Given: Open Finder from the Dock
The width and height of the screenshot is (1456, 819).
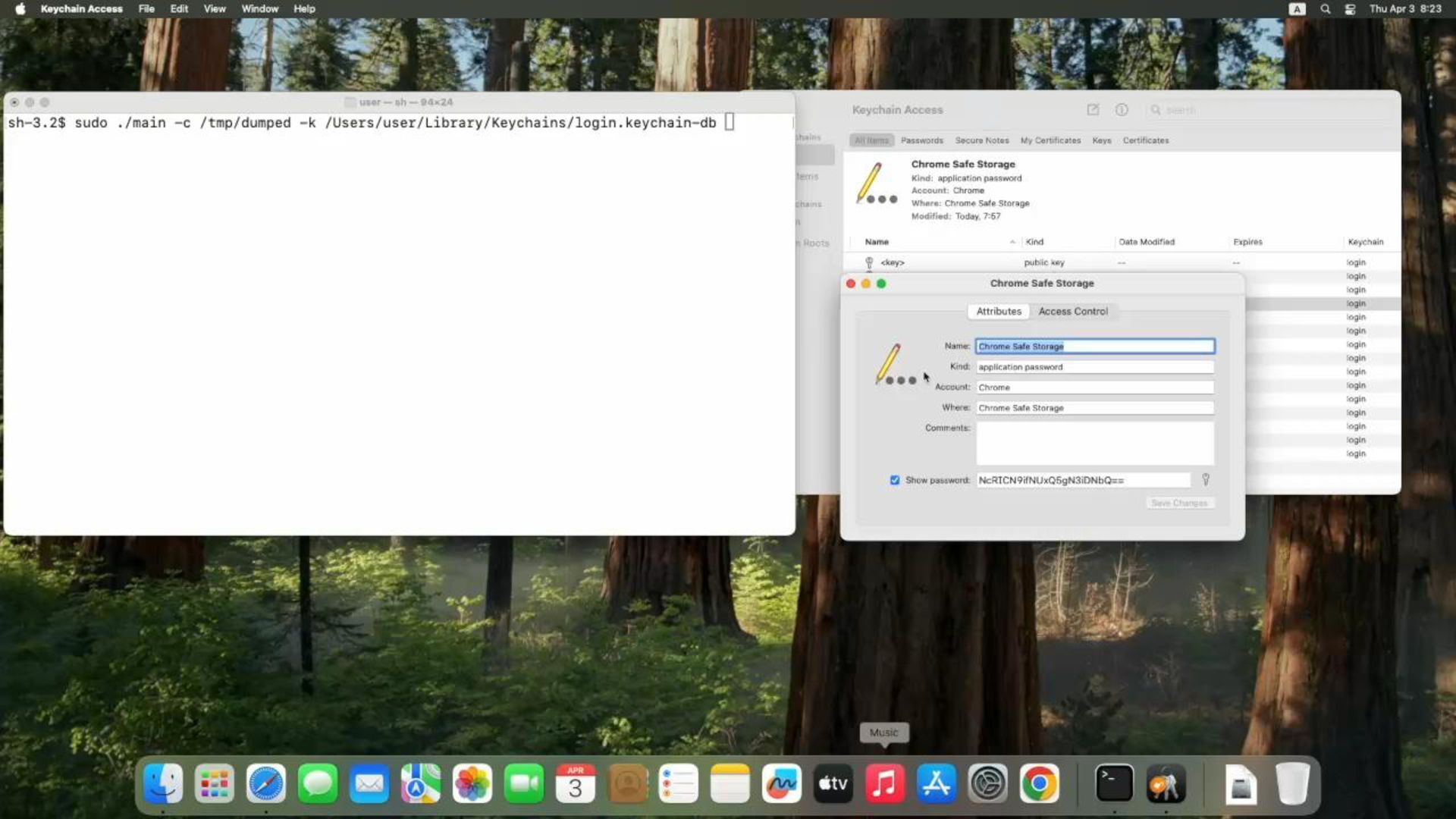Looking at the screenshot, I should (163, 783).
